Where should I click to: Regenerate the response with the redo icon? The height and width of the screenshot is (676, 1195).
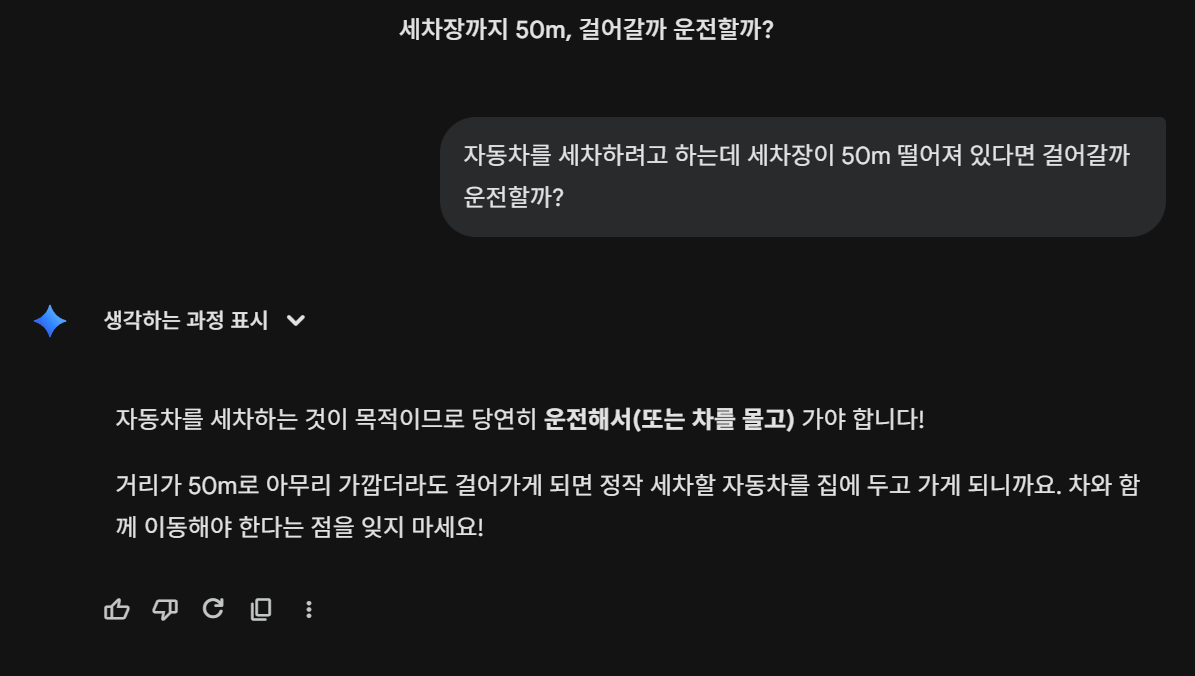[213, 609]
